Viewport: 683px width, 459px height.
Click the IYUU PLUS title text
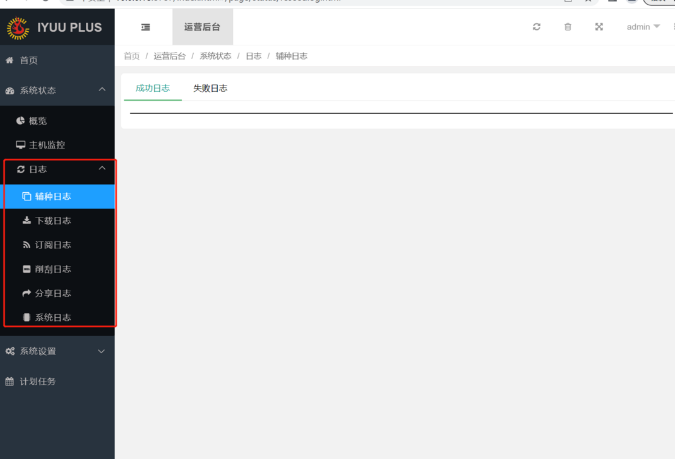point(70,27)
